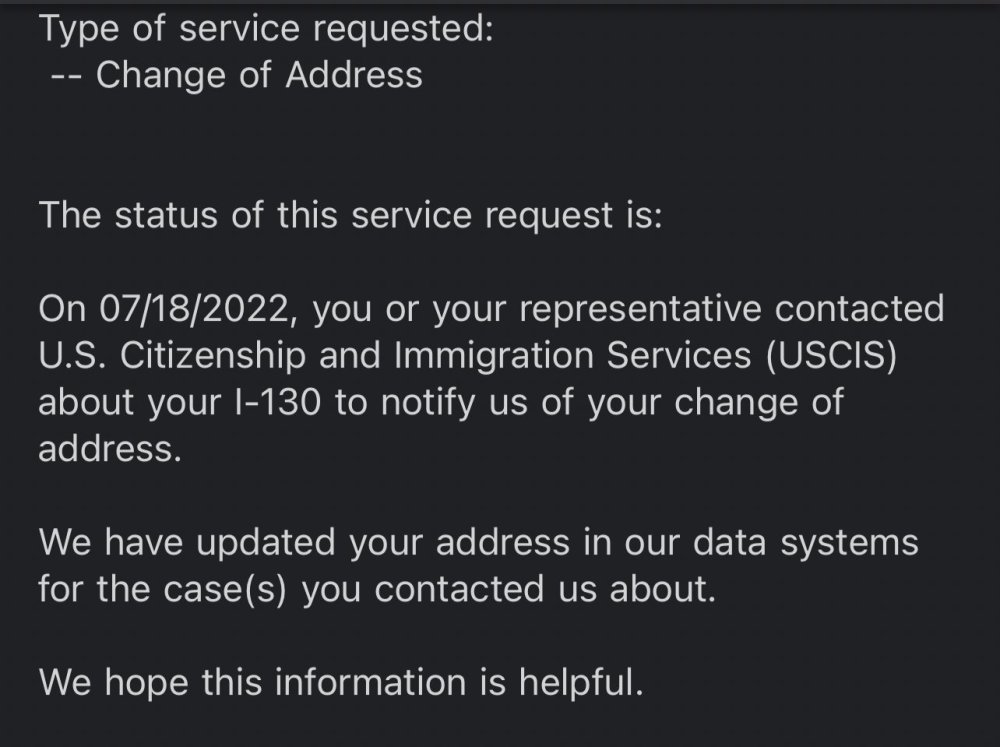This screenshot has width=1000, height=747.
Task: Select the "Change of Address" service type text
Action: coord(259,75)
